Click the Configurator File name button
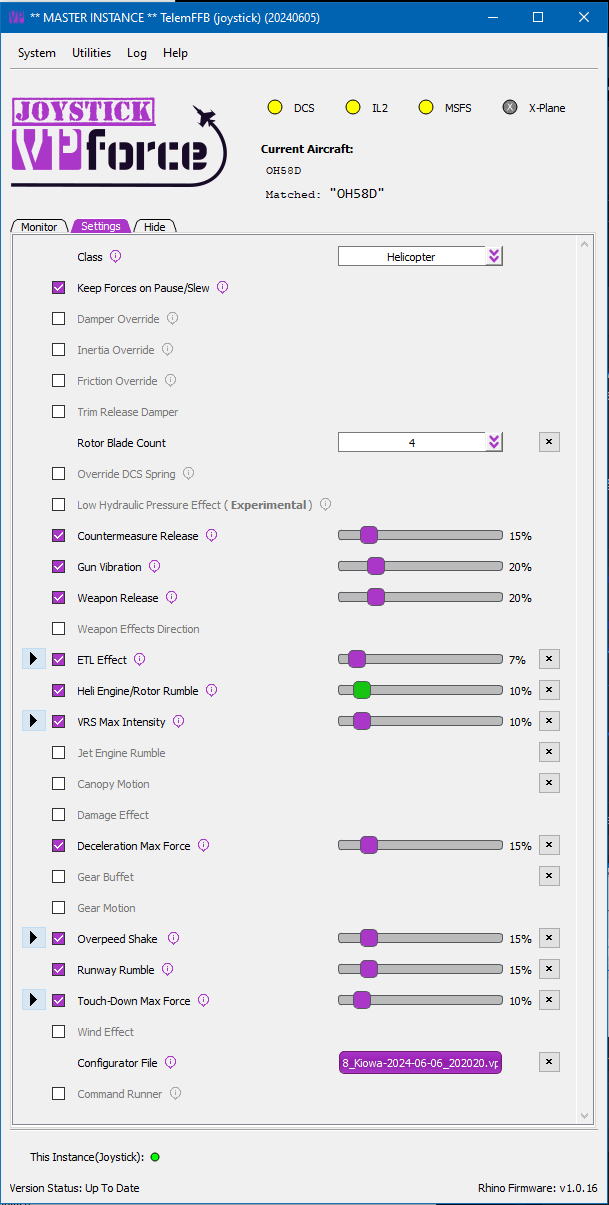Viewport: 609px width, 1205px height. coord(420,1063)
